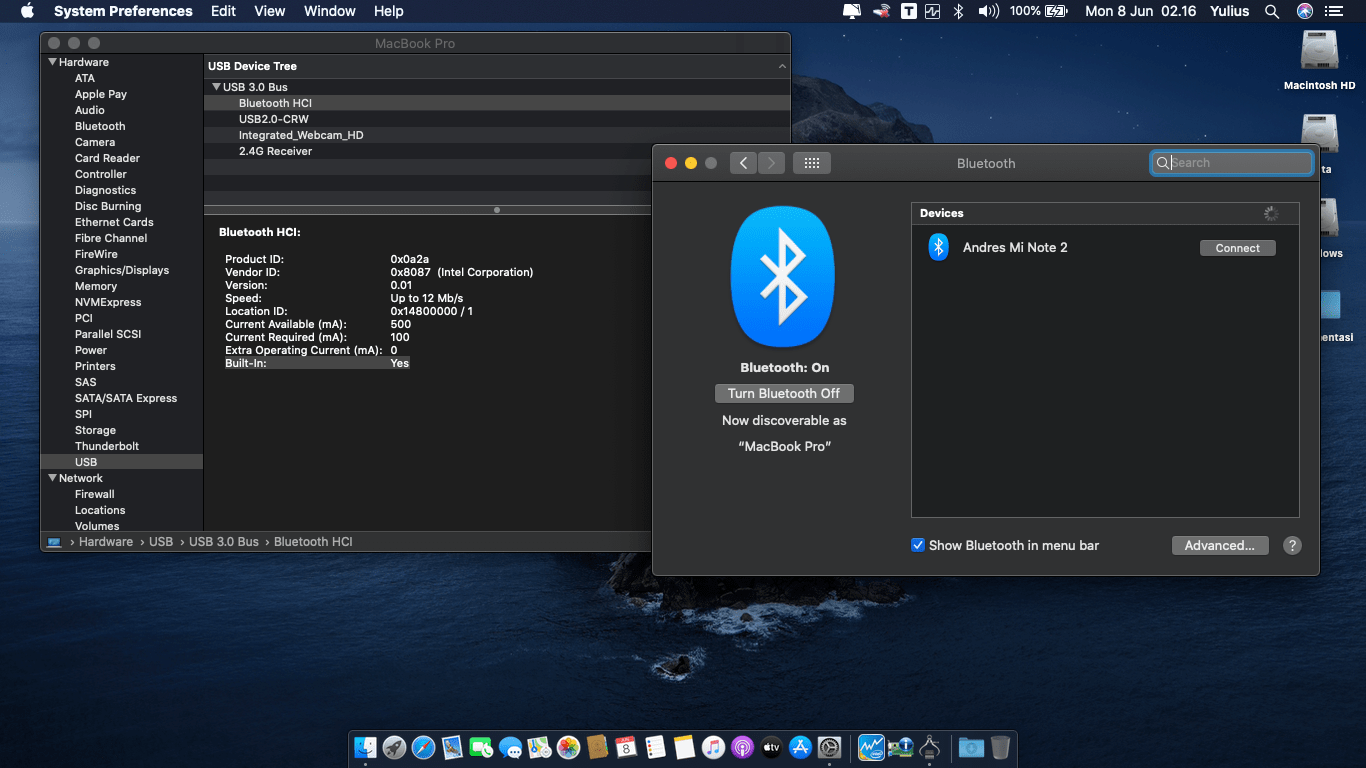Open Intel Power Gadget icon in dock
The height and width of the screenshot is (768, 1366).
(872, 747)
